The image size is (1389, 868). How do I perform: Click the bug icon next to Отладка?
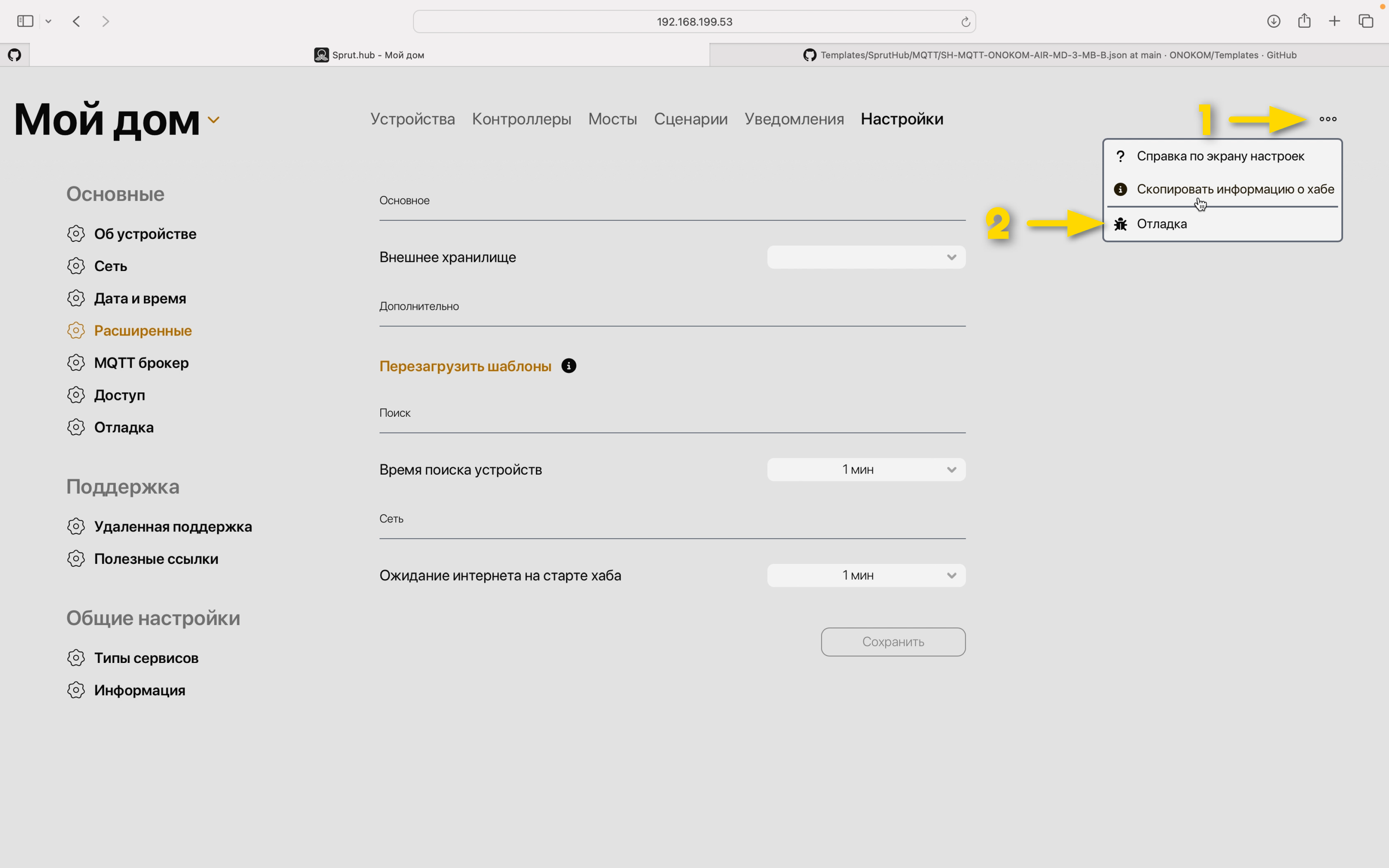[x=1120, y=224]
